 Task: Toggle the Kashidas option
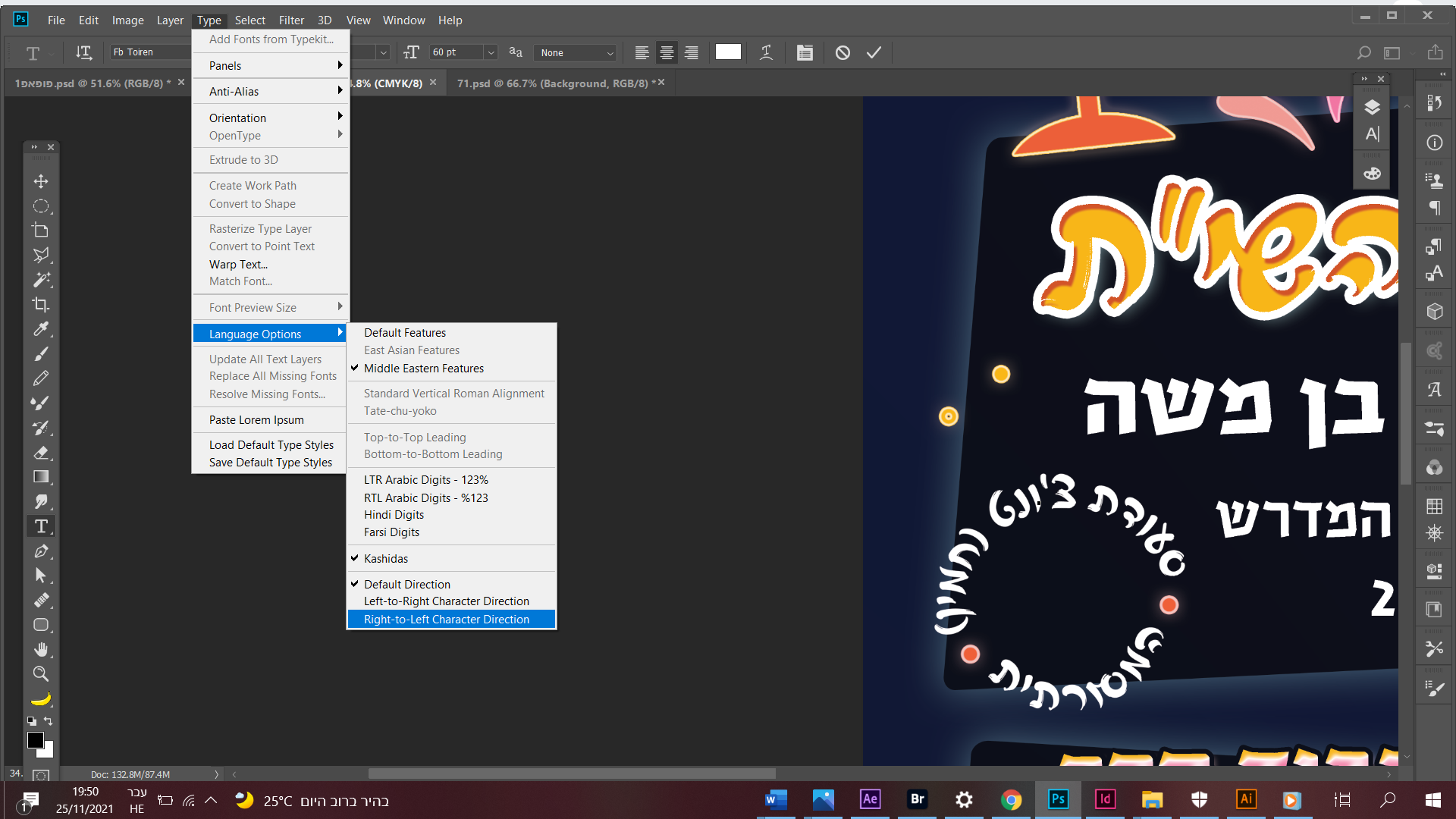click(x=385, y=559)
